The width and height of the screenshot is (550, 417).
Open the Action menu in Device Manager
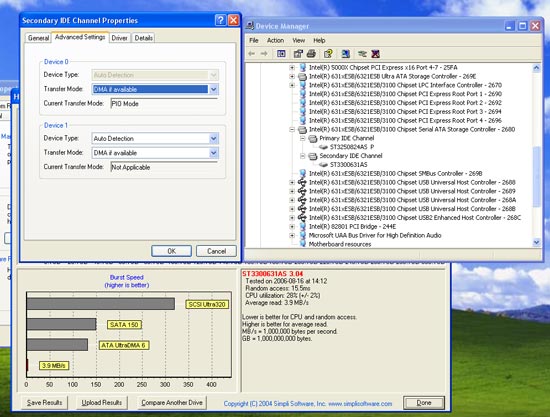click(275, 40)
